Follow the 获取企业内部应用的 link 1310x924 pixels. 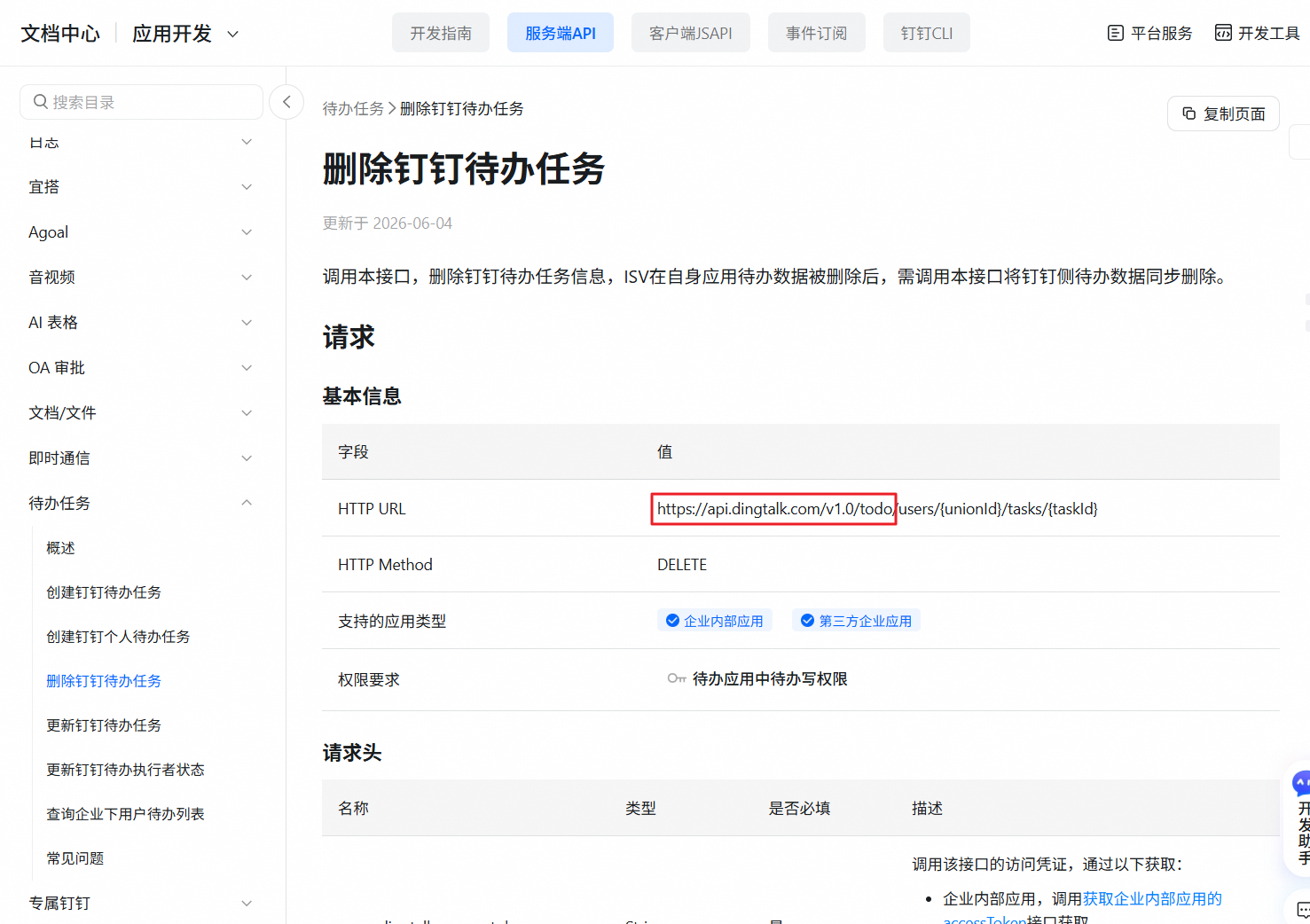pyautogui.click(x=1152, y=898)
